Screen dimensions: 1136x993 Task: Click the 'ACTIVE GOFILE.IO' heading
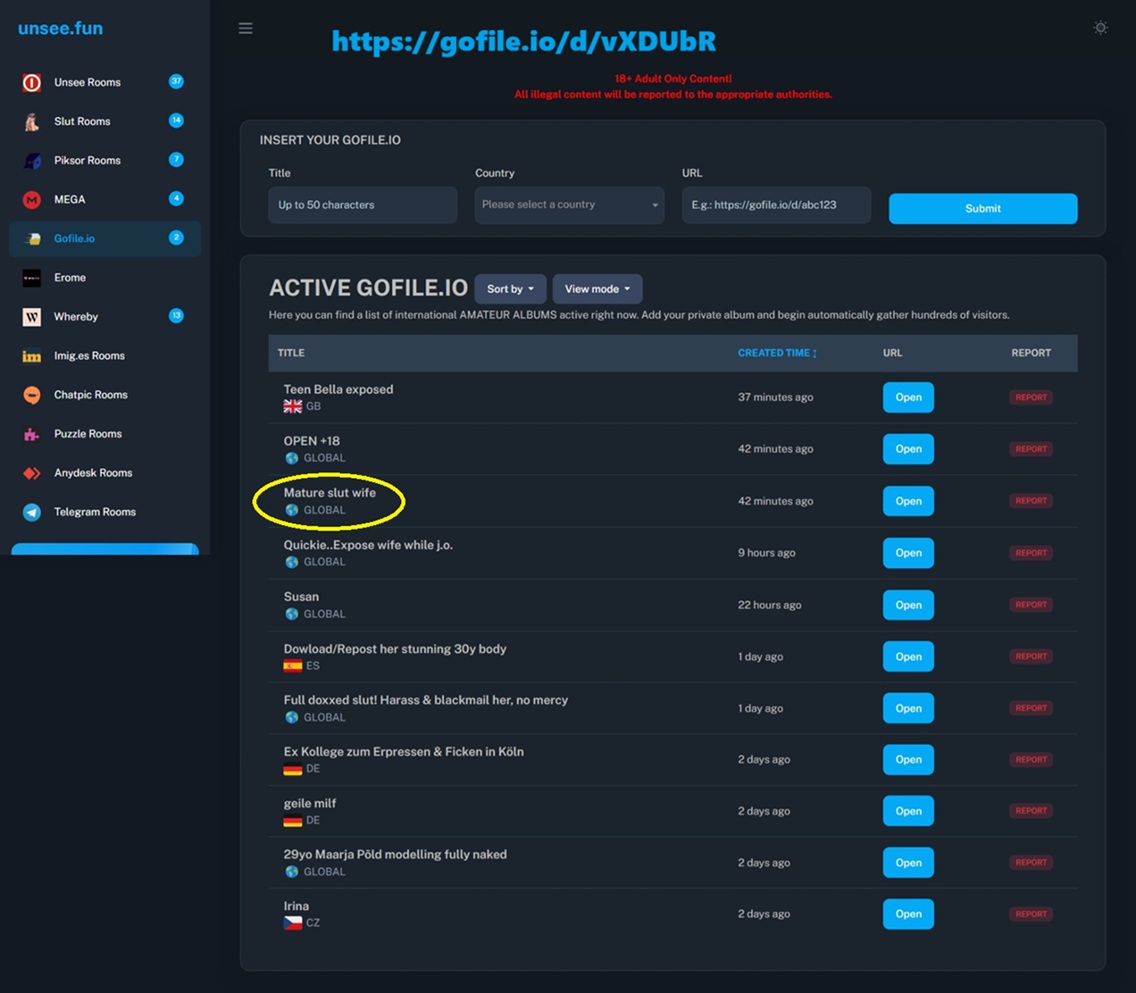click(x=368, y=288)
